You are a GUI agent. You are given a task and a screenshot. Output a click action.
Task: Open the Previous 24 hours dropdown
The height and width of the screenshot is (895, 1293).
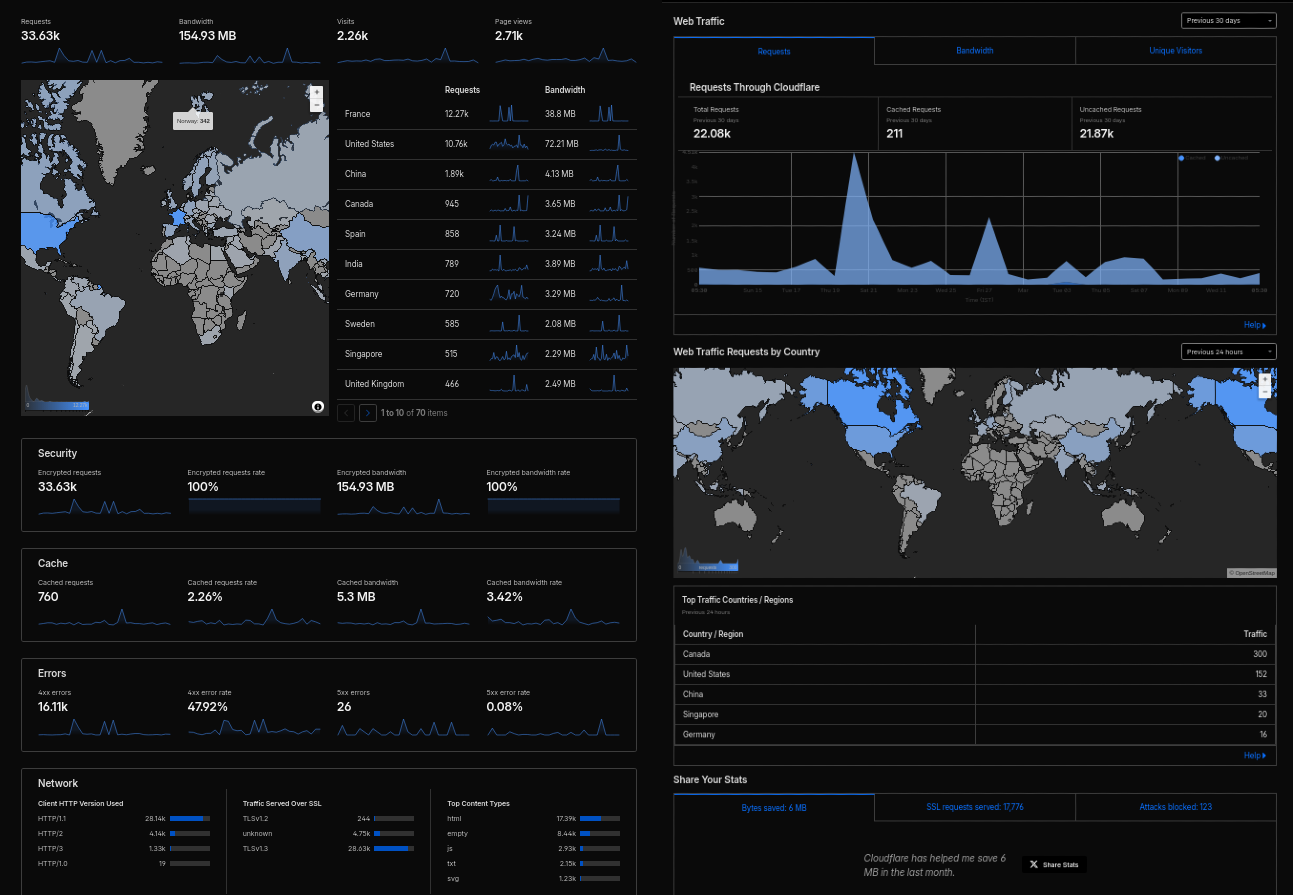coord(1228,351)
